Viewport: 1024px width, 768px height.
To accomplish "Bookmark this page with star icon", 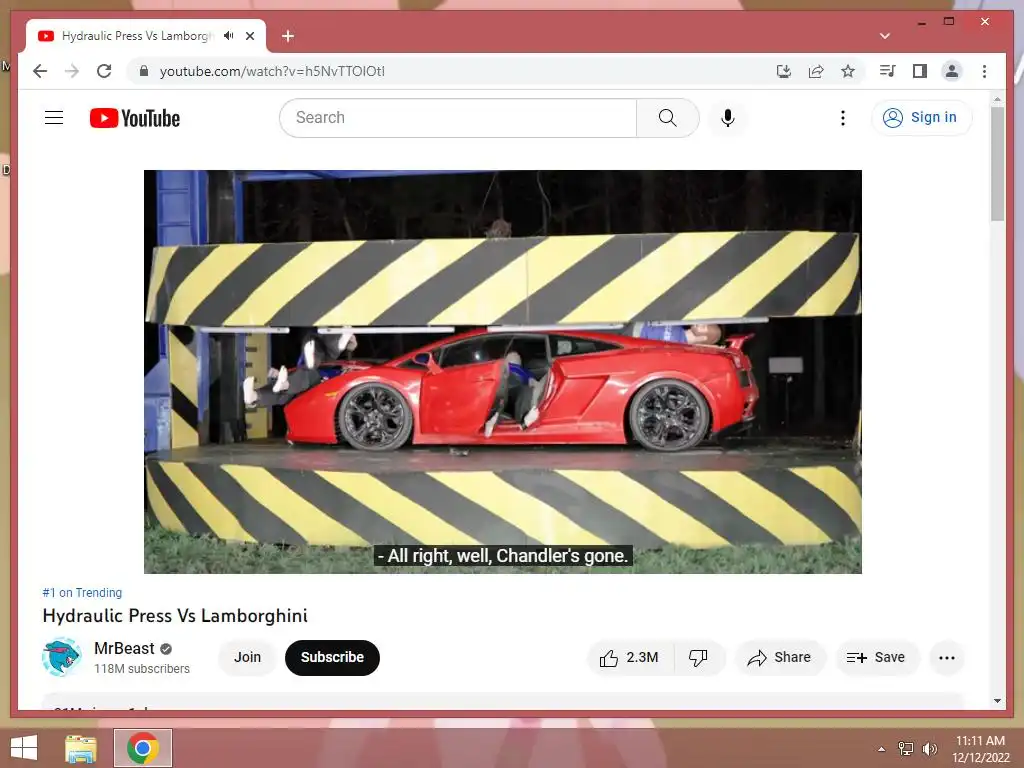I will pyautogui.click(x=848, y=71).
